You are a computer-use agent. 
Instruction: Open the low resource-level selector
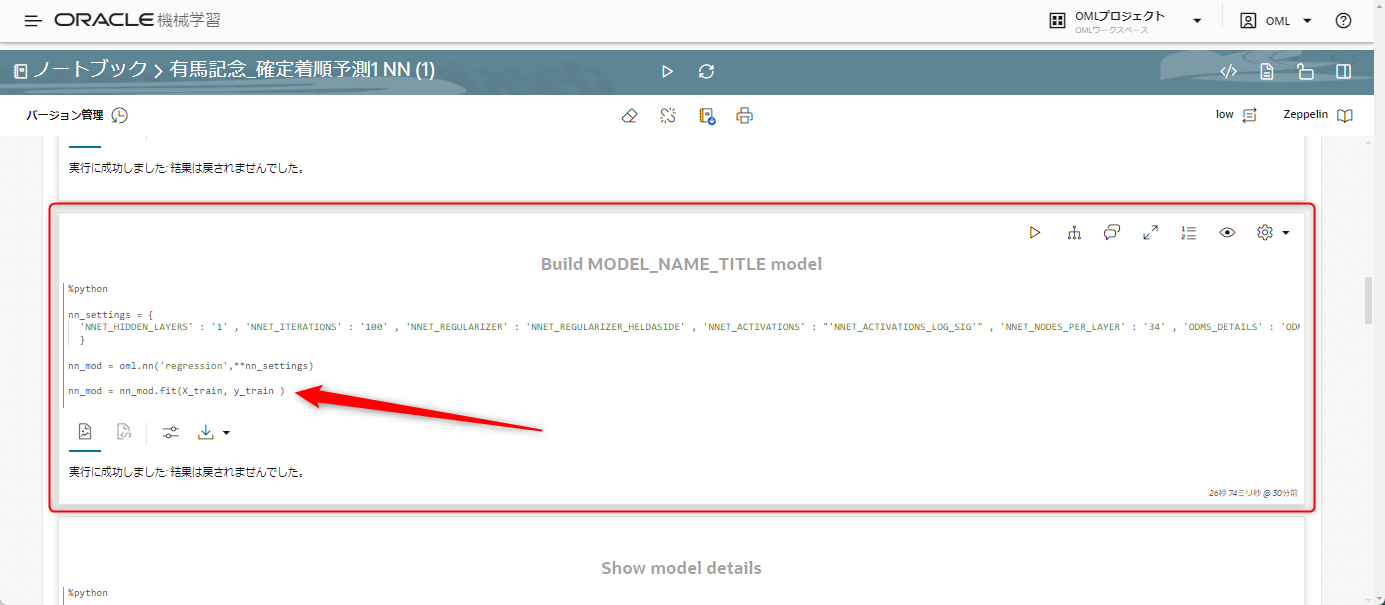(x=1236, y=115)
